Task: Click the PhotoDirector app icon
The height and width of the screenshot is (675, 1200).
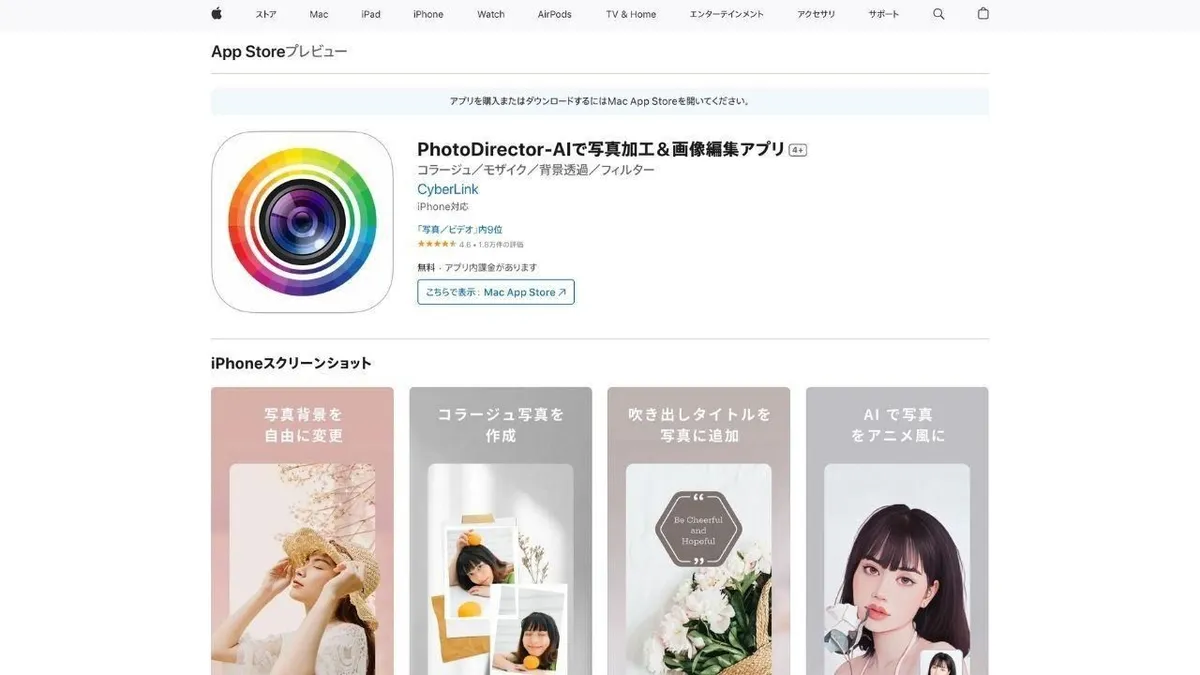Action: [x=302, y=222]
